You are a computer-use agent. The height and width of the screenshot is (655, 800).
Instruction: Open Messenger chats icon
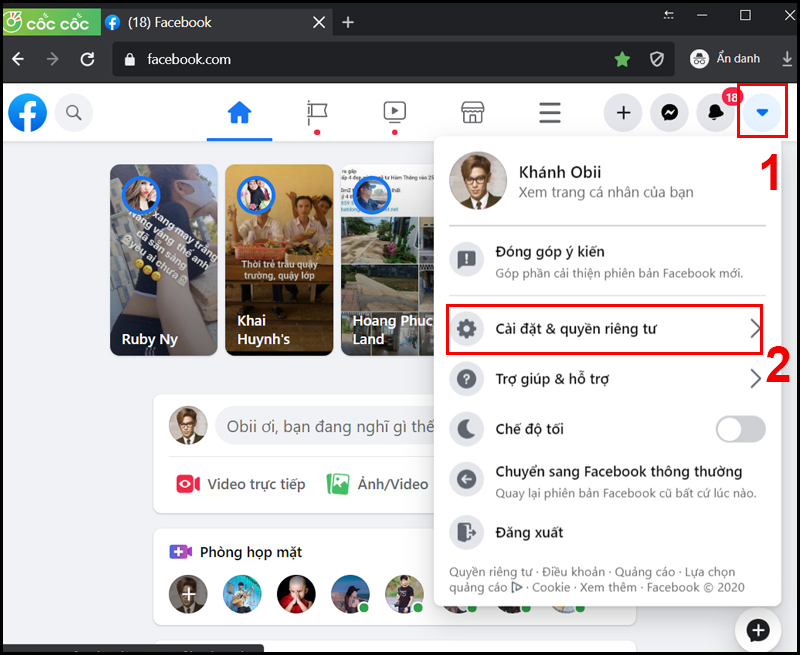(x=669, y=112)
